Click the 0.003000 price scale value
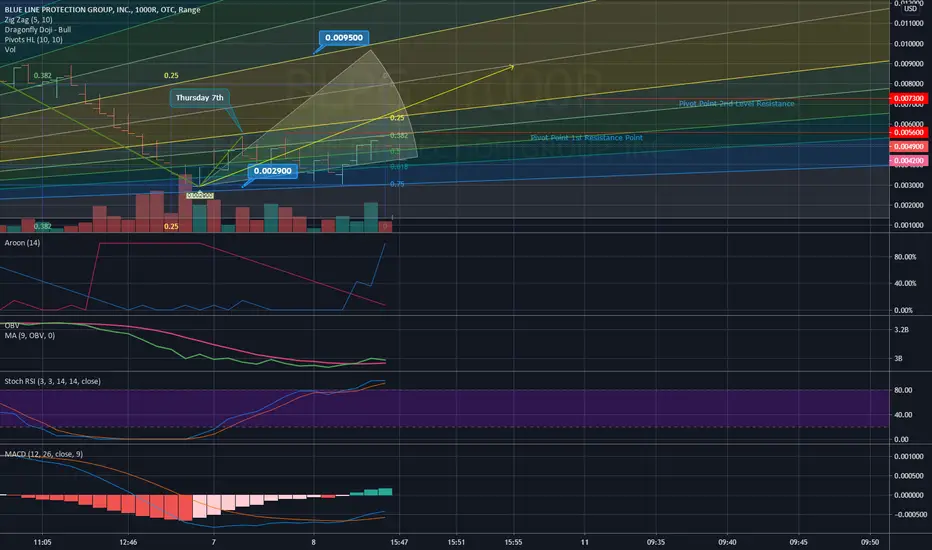Image resolution: width=932 pixels, height=550 pixels. coord(909,185)
